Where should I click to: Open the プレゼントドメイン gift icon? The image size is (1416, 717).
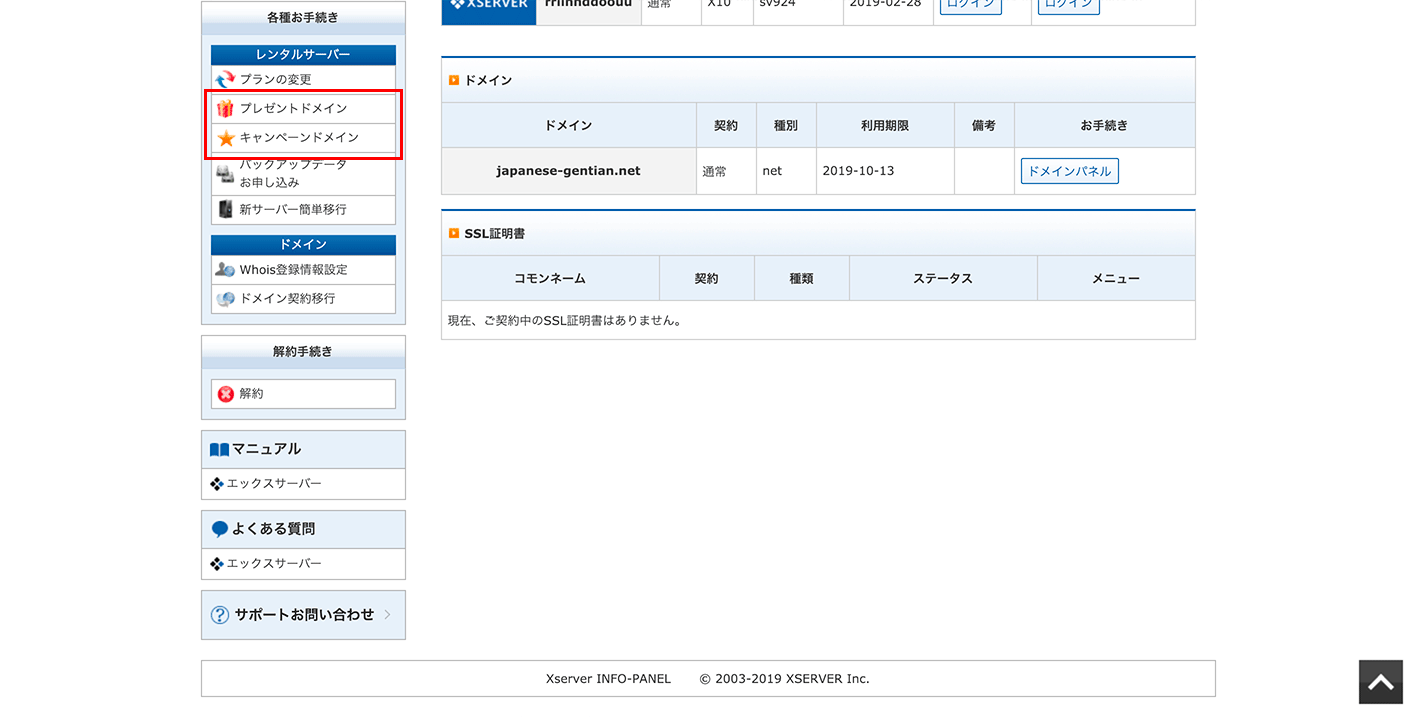tap(226, 108)
